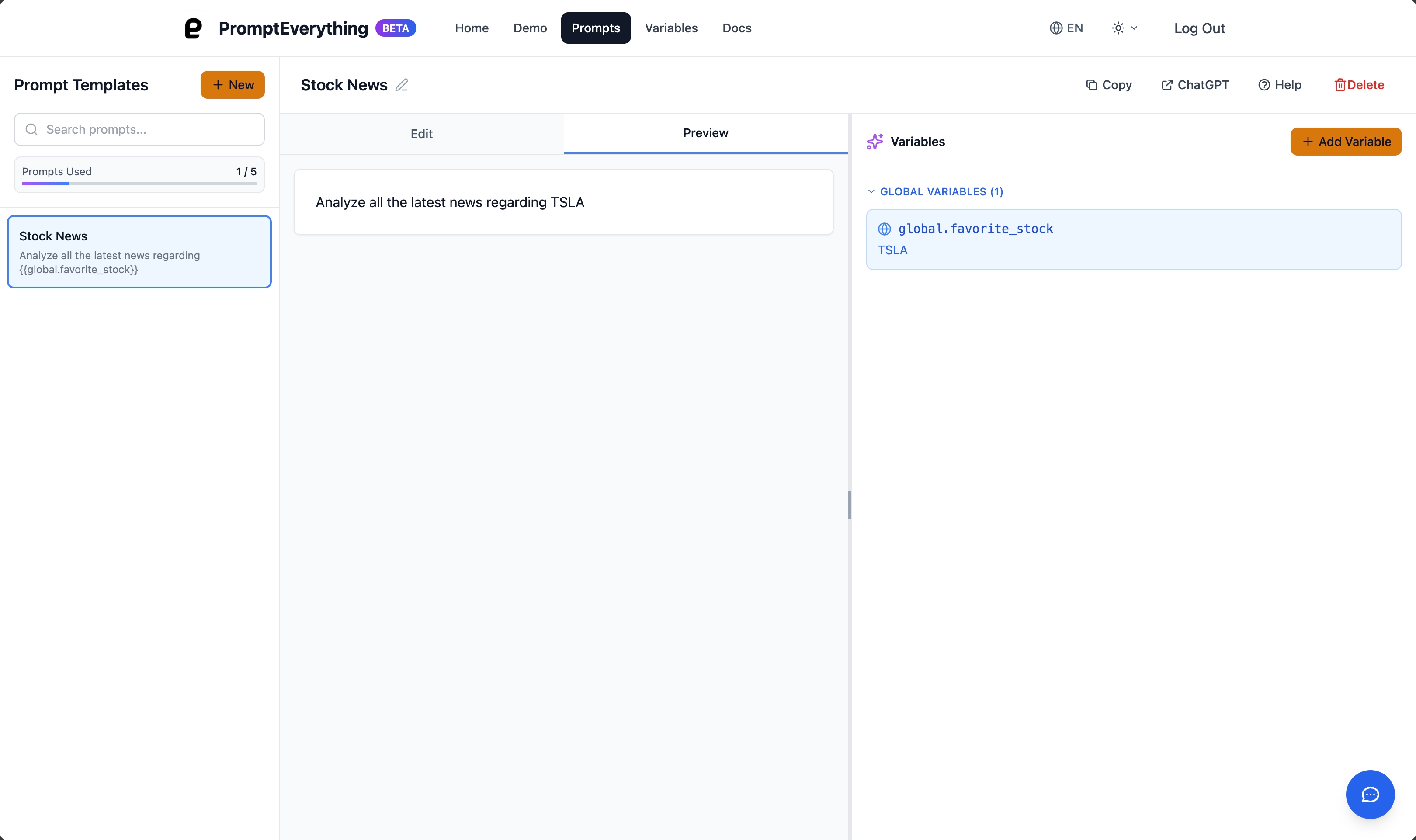This screenshot has width=1416, height=840.
Task: Open the chat support bubble
Action: [x=1370, y=794]
